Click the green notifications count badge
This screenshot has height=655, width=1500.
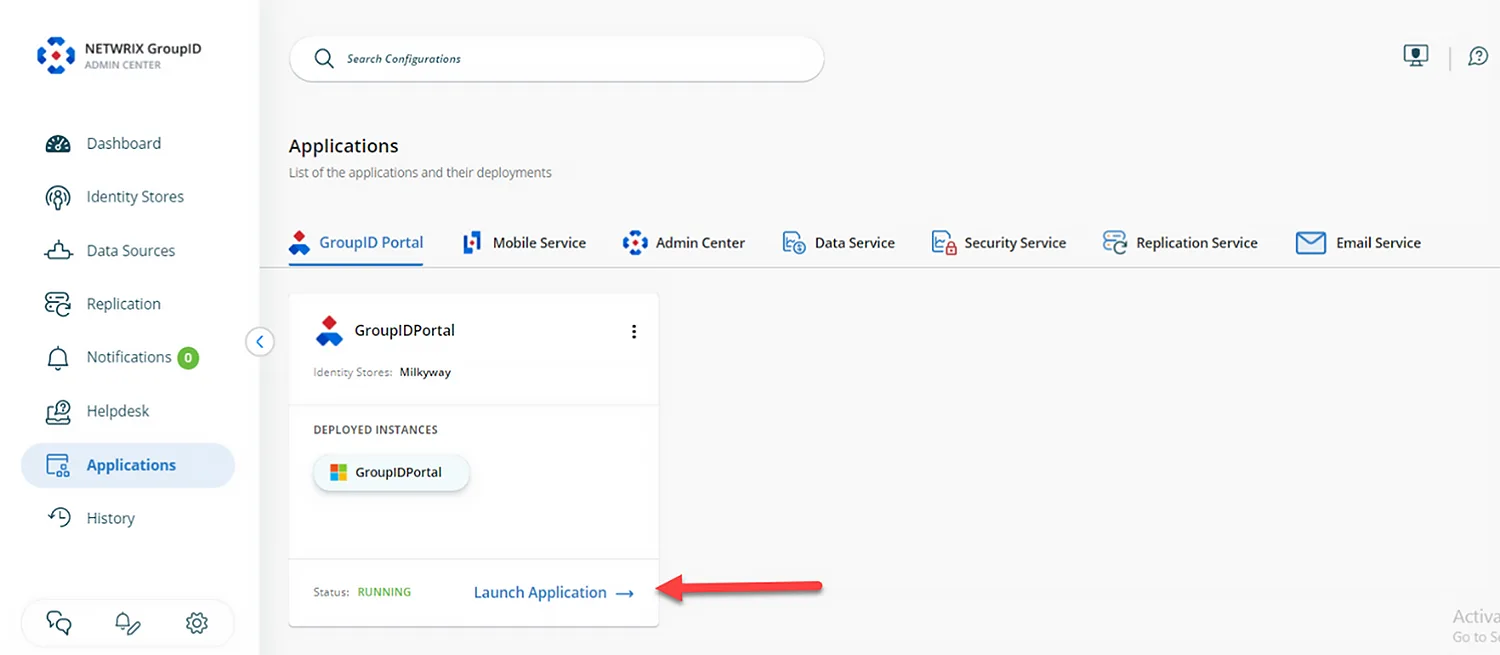[188, 358]
